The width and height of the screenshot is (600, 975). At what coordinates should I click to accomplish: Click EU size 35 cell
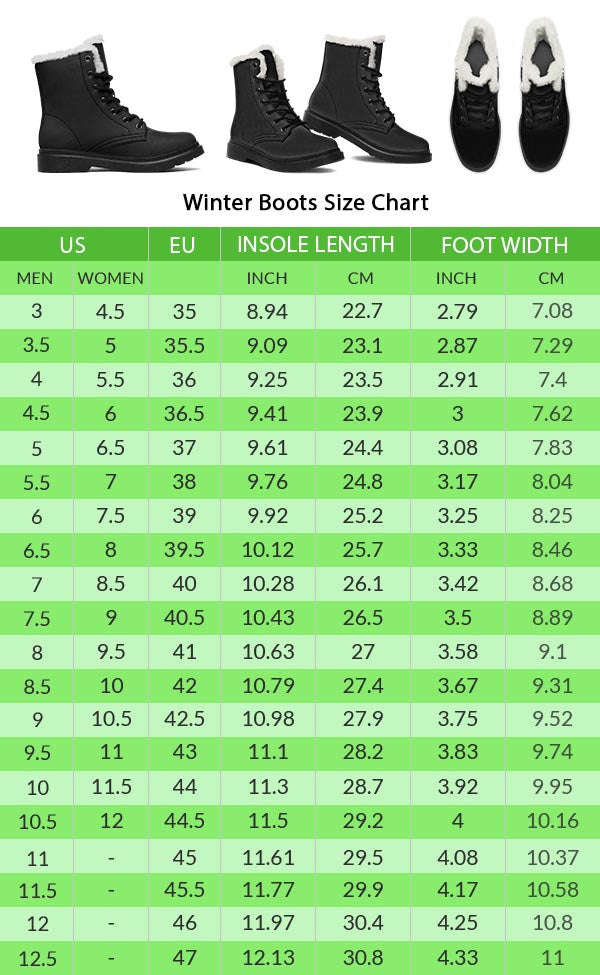(x=184, y=311)
